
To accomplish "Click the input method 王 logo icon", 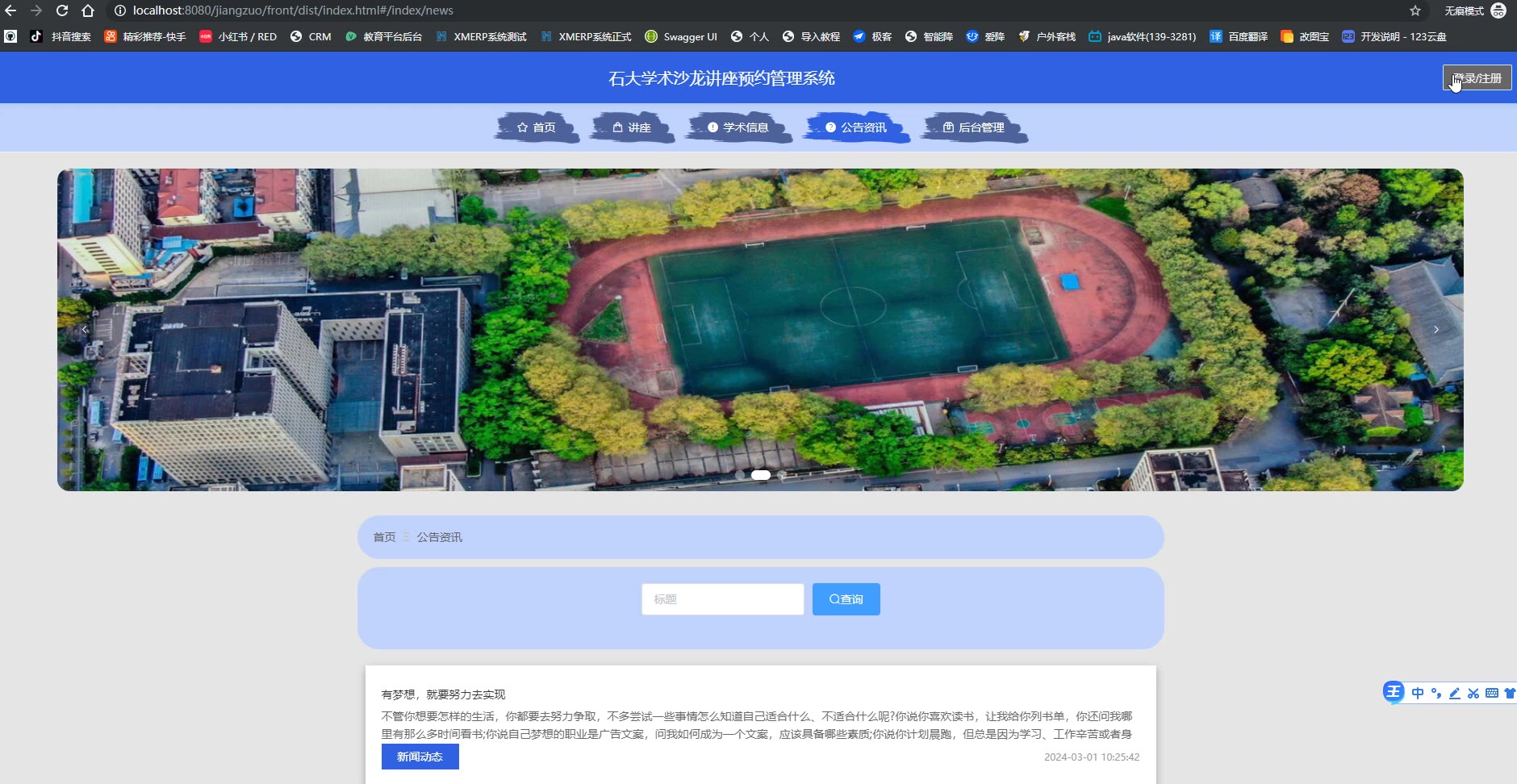I will [1394, 692].
